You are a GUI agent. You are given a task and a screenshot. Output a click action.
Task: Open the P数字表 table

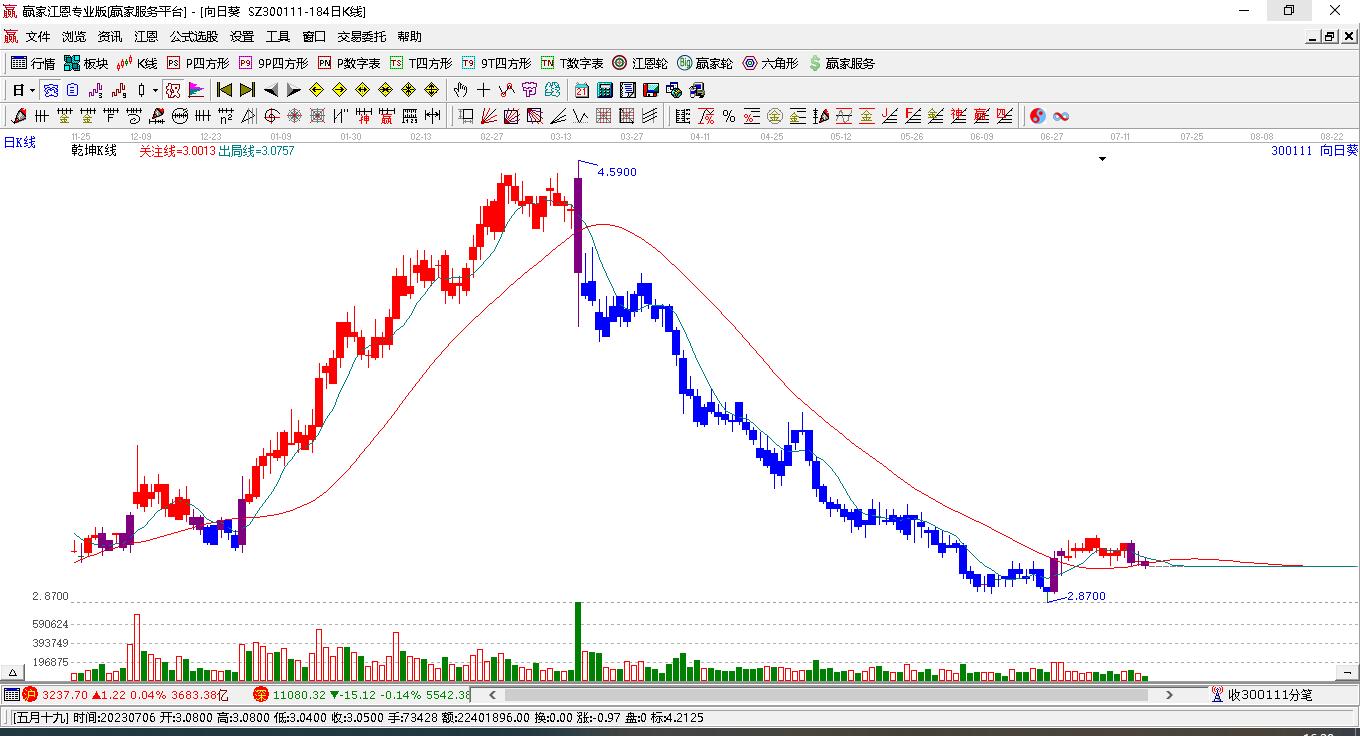point(349,63)
